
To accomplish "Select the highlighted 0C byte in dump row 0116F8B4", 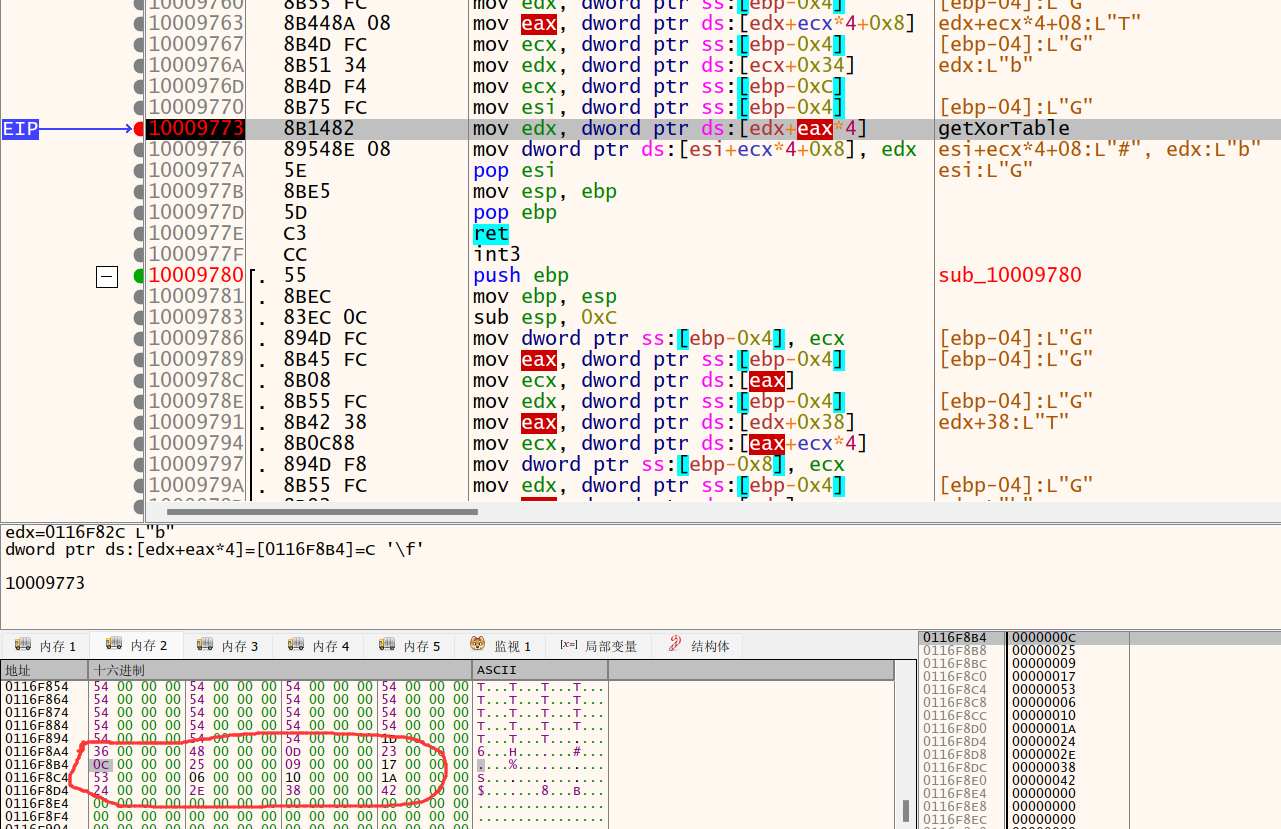I will (101, 764).
